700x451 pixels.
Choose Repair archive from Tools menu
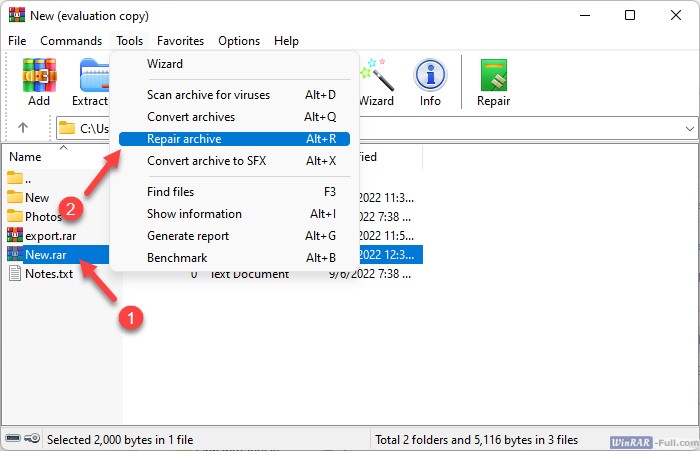click(x=184, y=139)
